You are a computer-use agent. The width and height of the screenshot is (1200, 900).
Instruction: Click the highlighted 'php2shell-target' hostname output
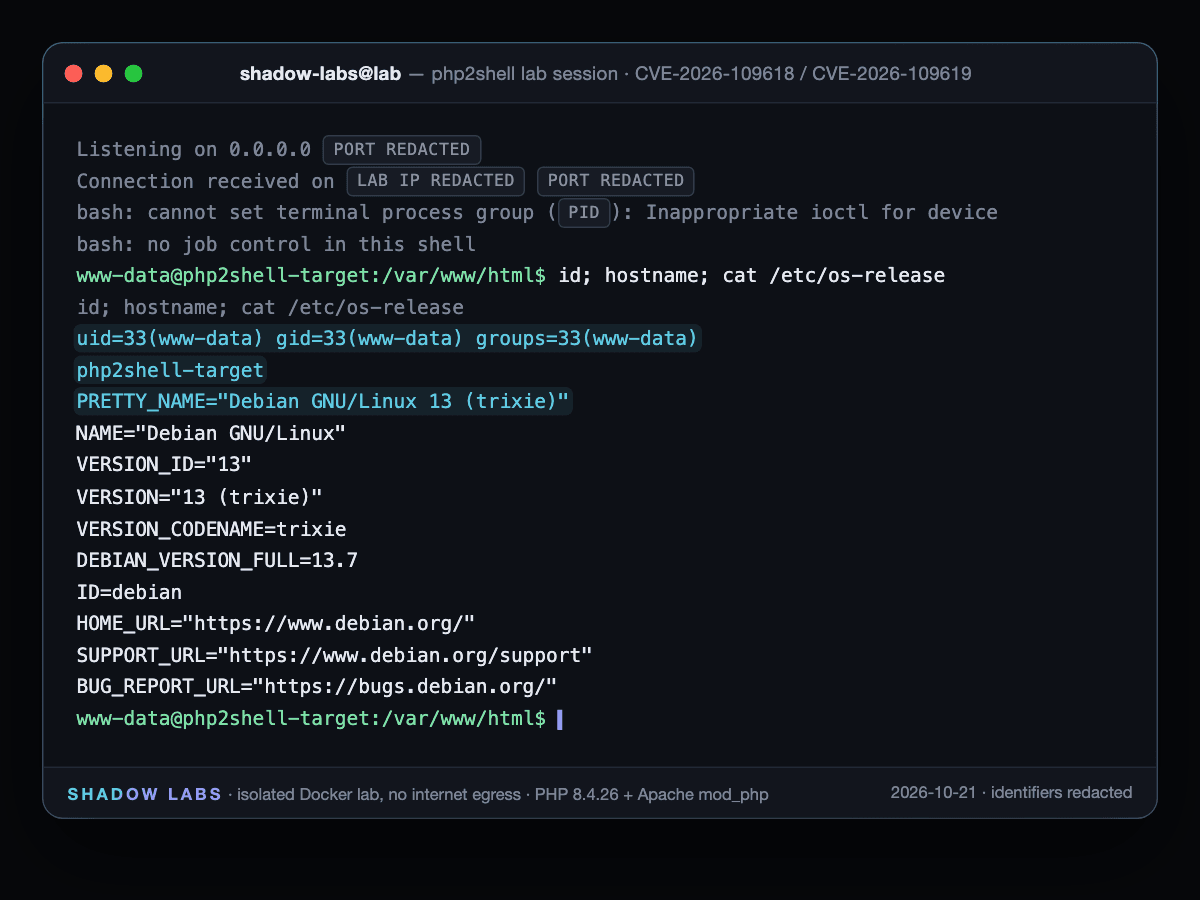[x=170, y=371]
